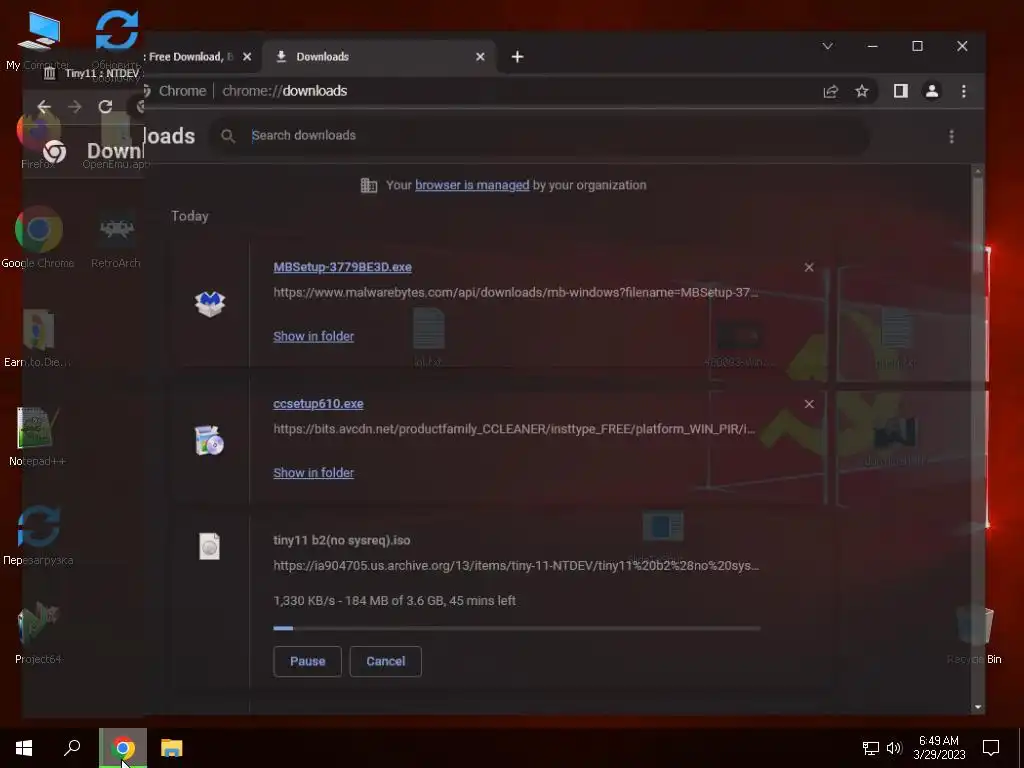This screenshot has width=1024, height=768.
Task: Select the My Computer desktop icon
Action: coord(39,39)
